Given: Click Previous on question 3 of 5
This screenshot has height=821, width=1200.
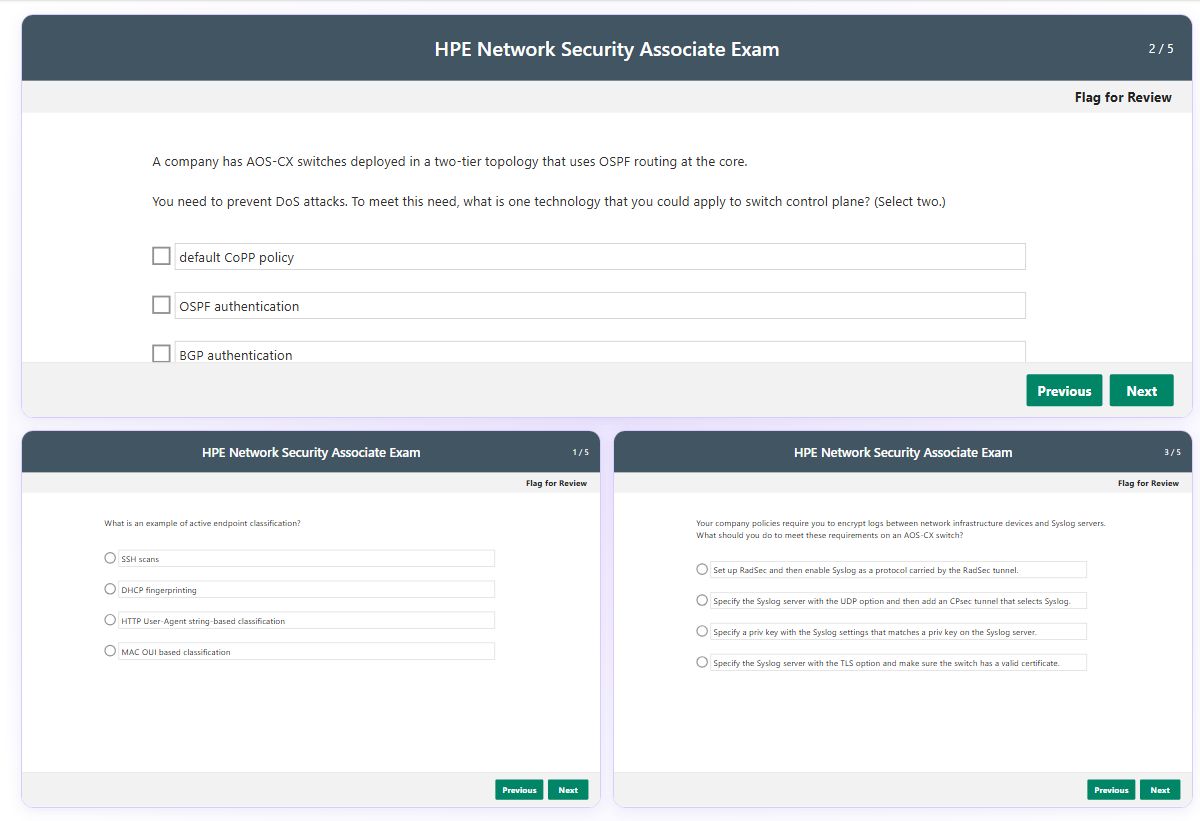Looking at the screenshot, I should click(1111, 790).
